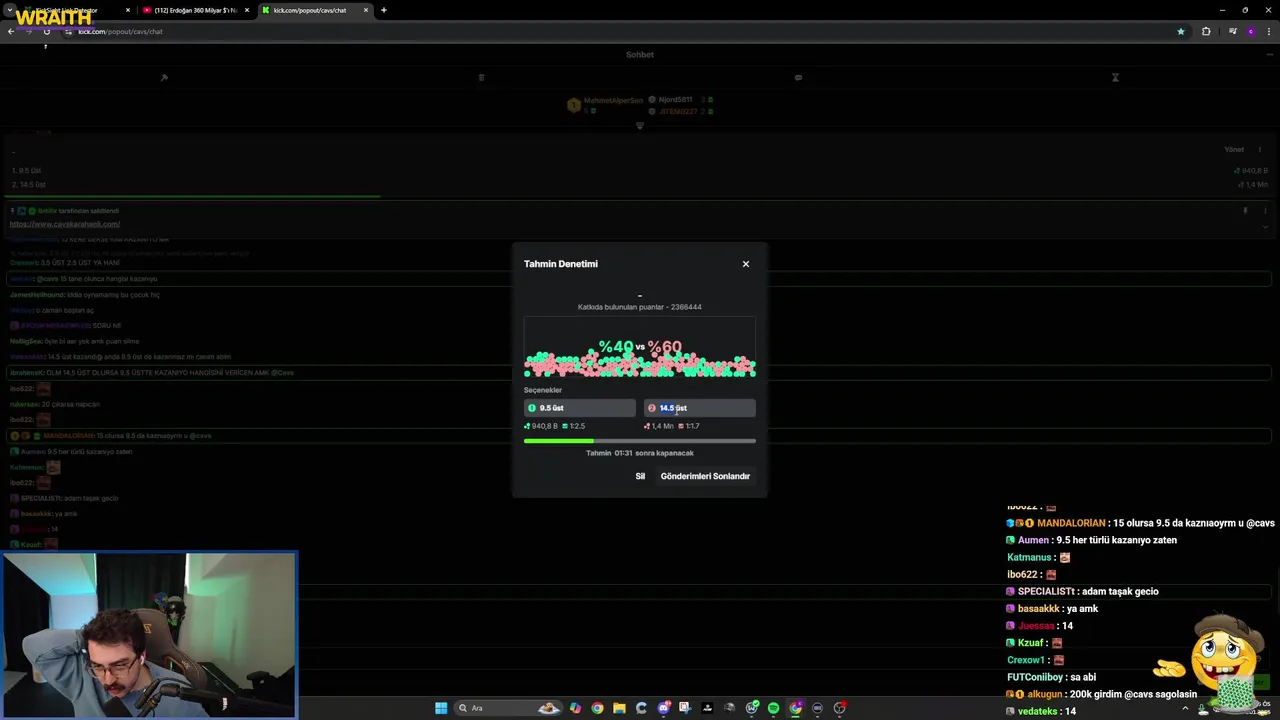Click alkugun 200k girdim overlay message
The height and width of the screenshot is (720, 1280).
1101,694
